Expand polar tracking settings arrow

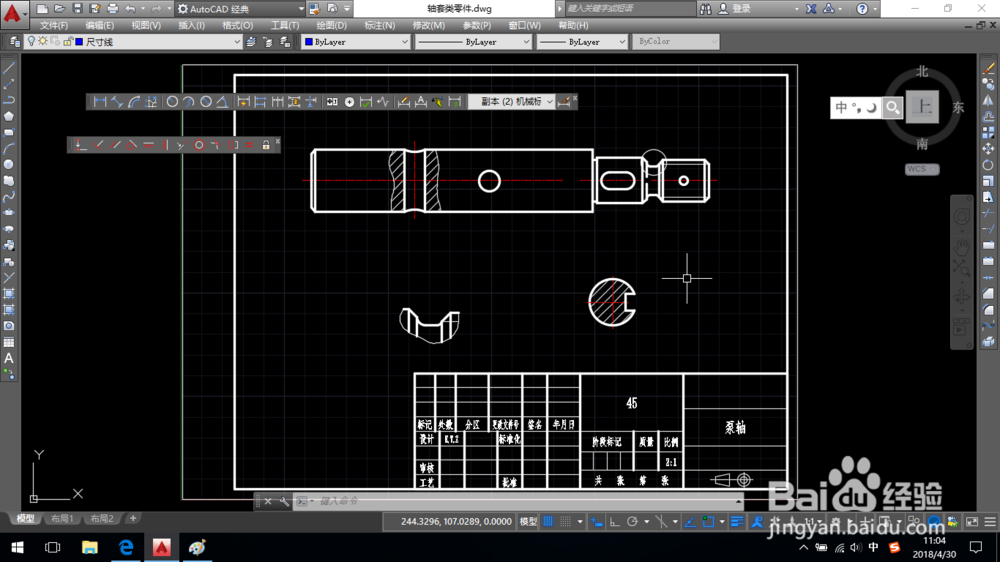(647, 522)
